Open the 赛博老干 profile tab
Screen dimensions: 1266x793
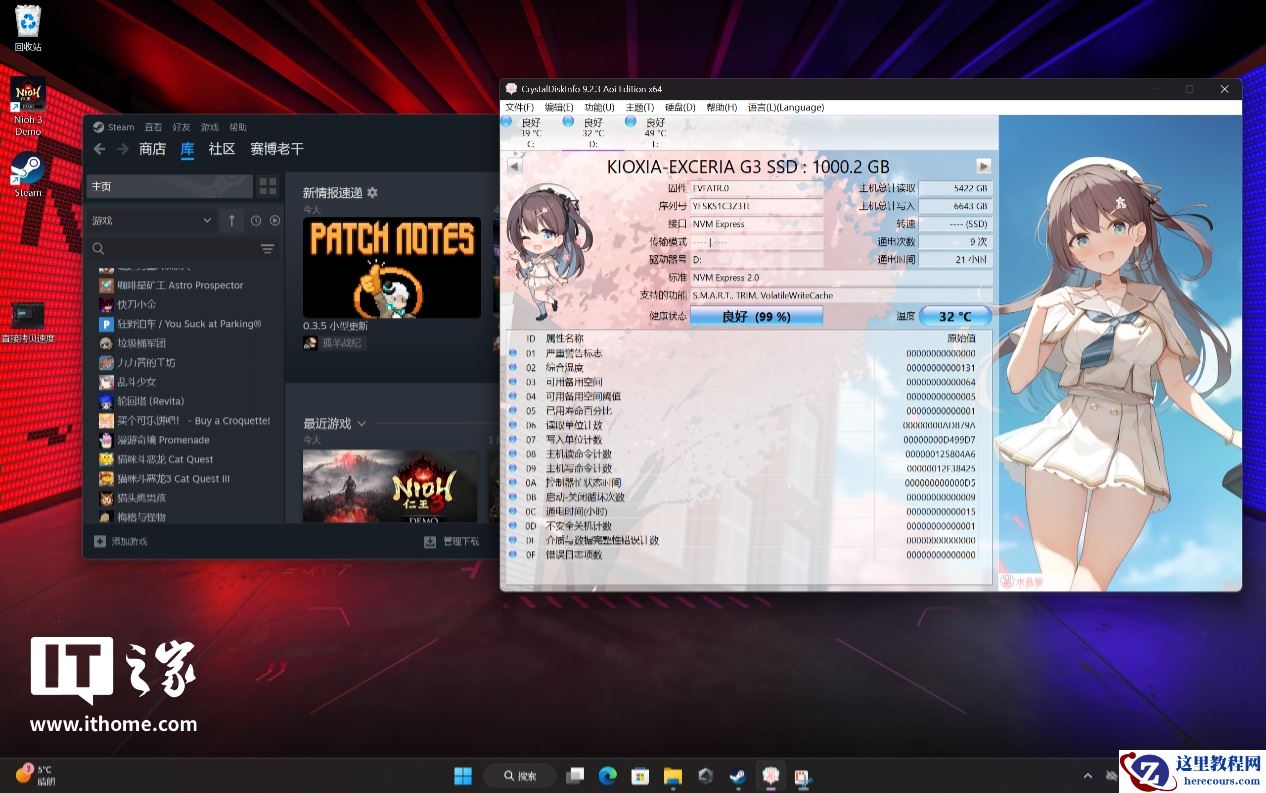click(277, 149)
